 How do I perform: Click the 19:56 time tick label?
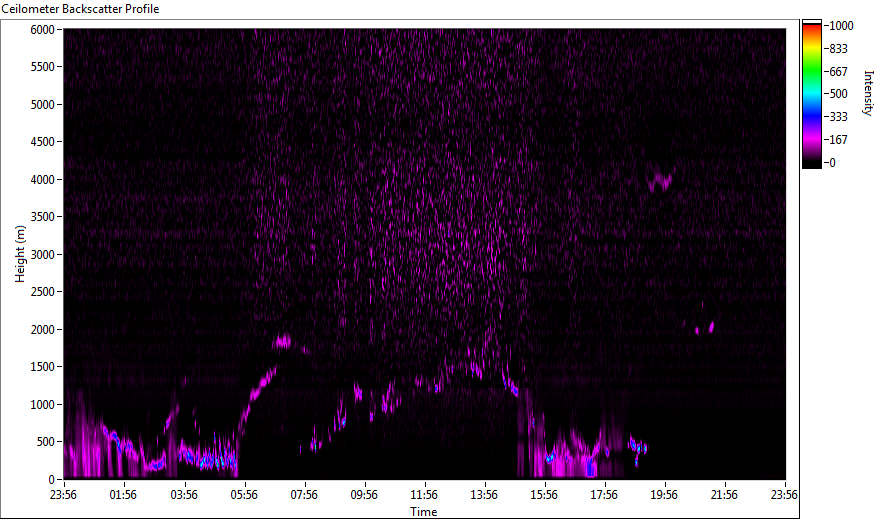pos(664,495)
